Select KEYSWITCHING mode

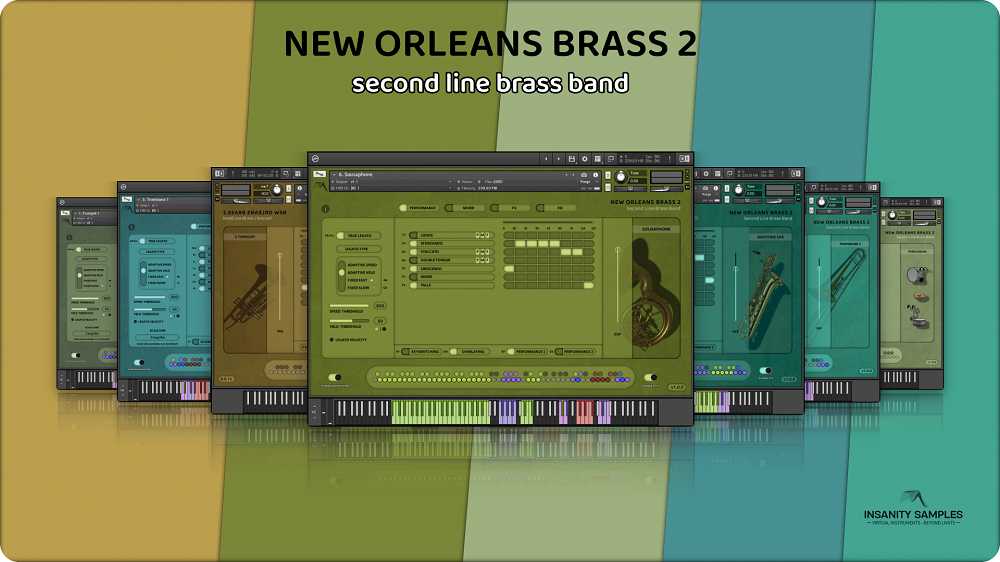pyautogui.click(x=422, y=351)
